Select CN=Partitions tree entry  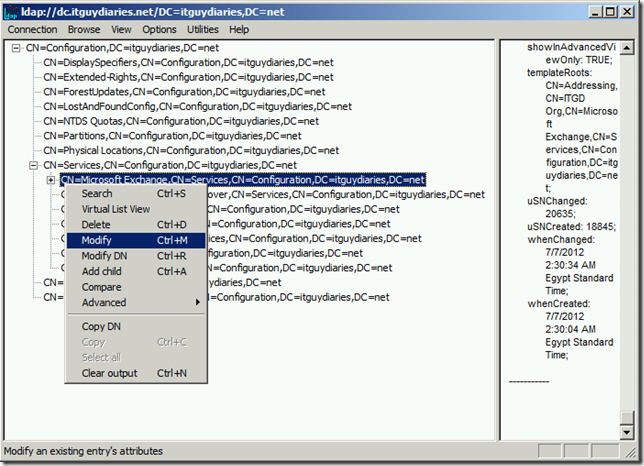[x=172, y=136]
